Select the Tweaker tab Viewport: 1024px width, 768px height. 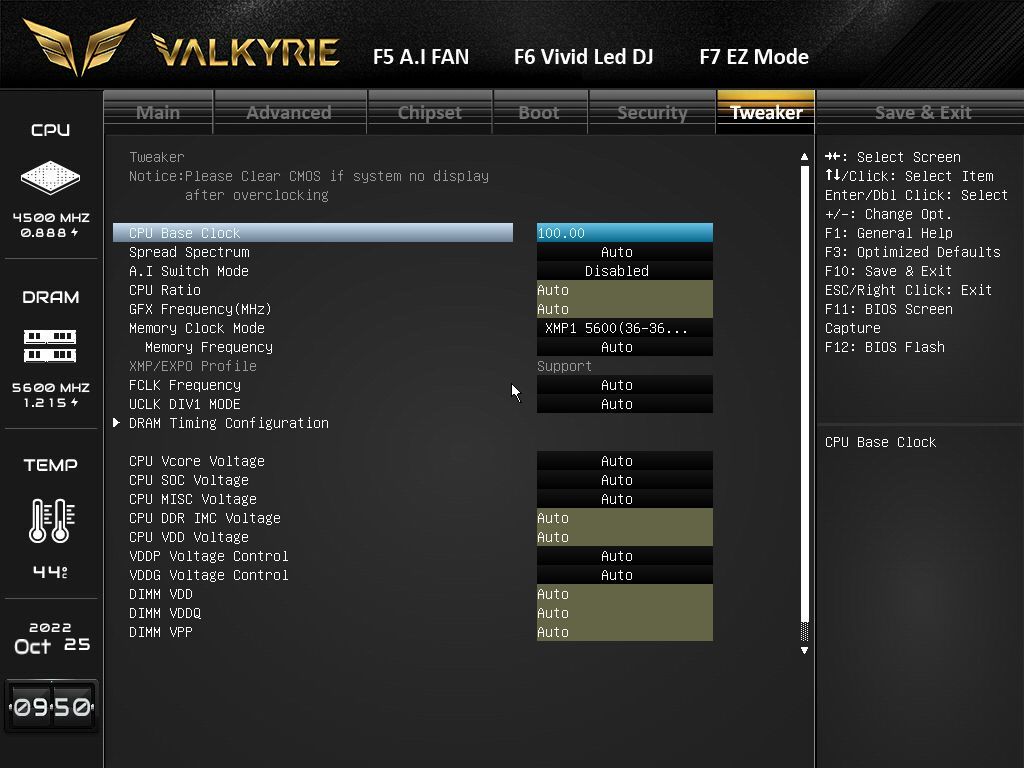(x=766, y=112)
